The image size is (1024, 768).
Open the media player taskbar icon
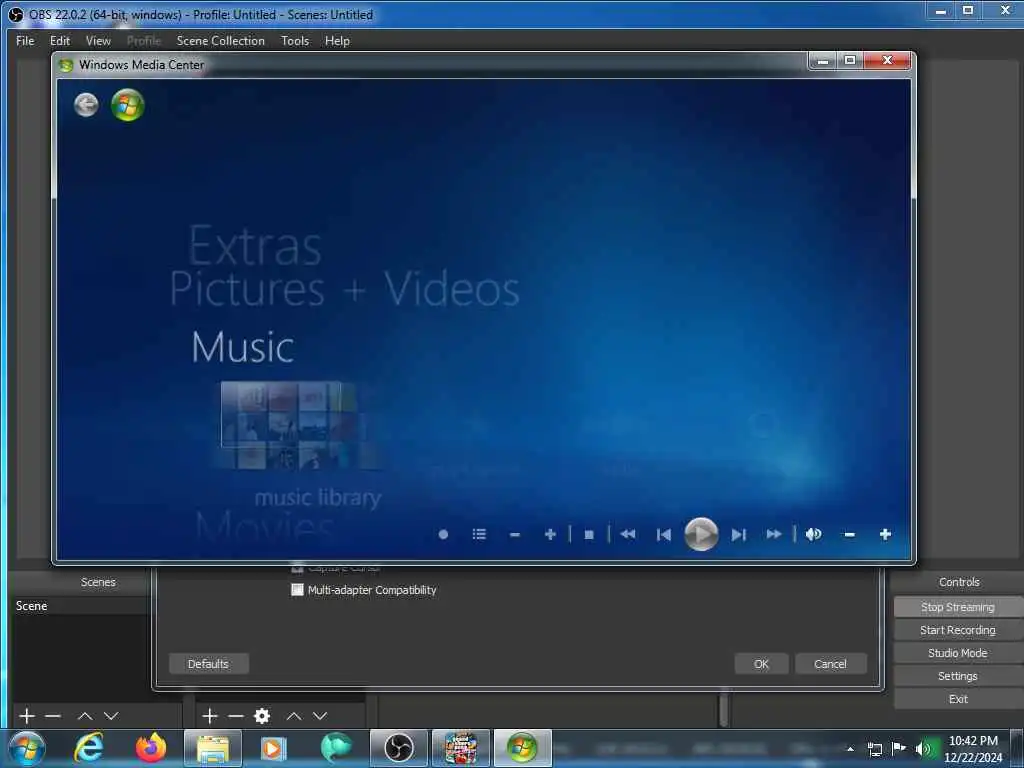point(274,748)
